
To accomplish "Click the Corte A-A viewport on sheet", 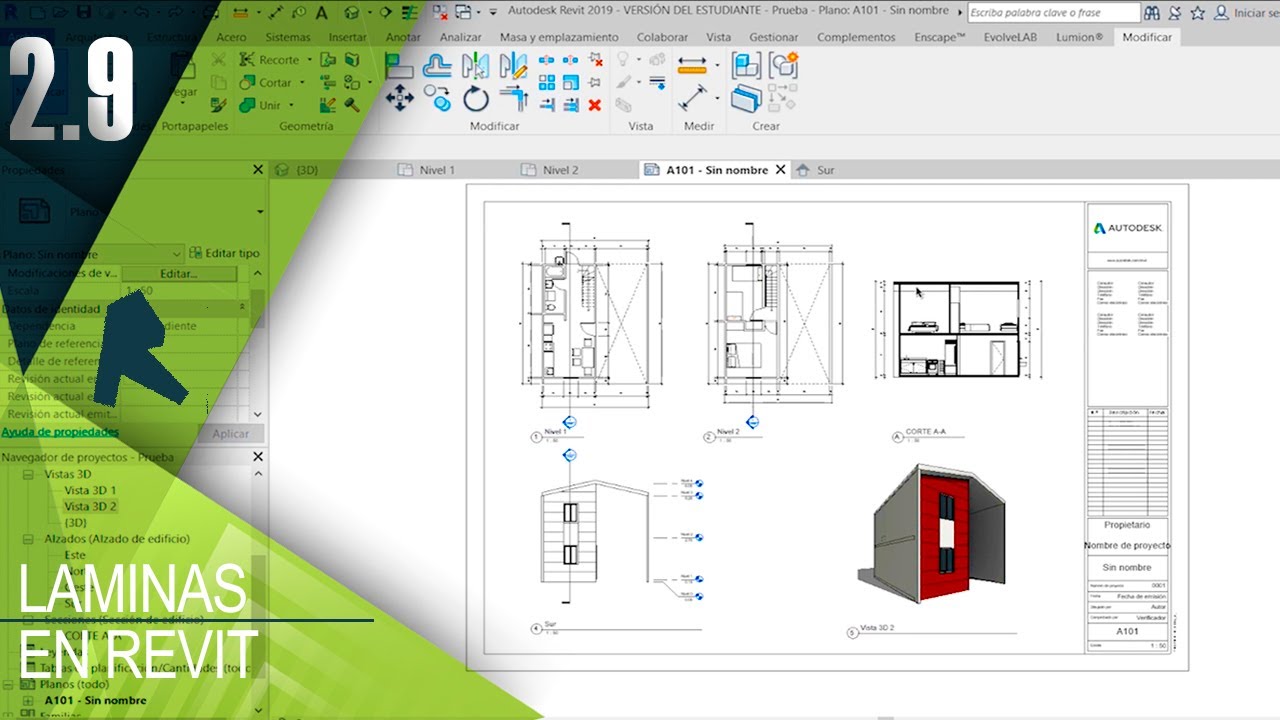I will [959, 330].
